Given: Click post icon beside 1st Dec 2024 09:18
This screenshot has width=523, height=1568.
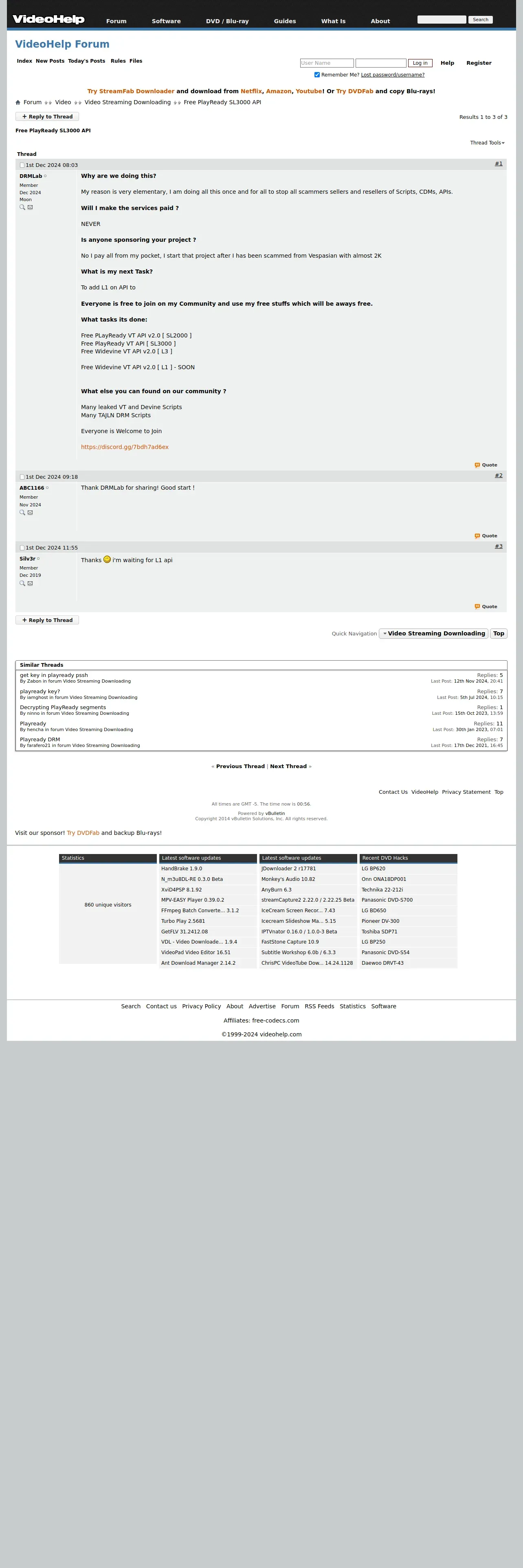Looking at the screenshot, I should (22, 477).
